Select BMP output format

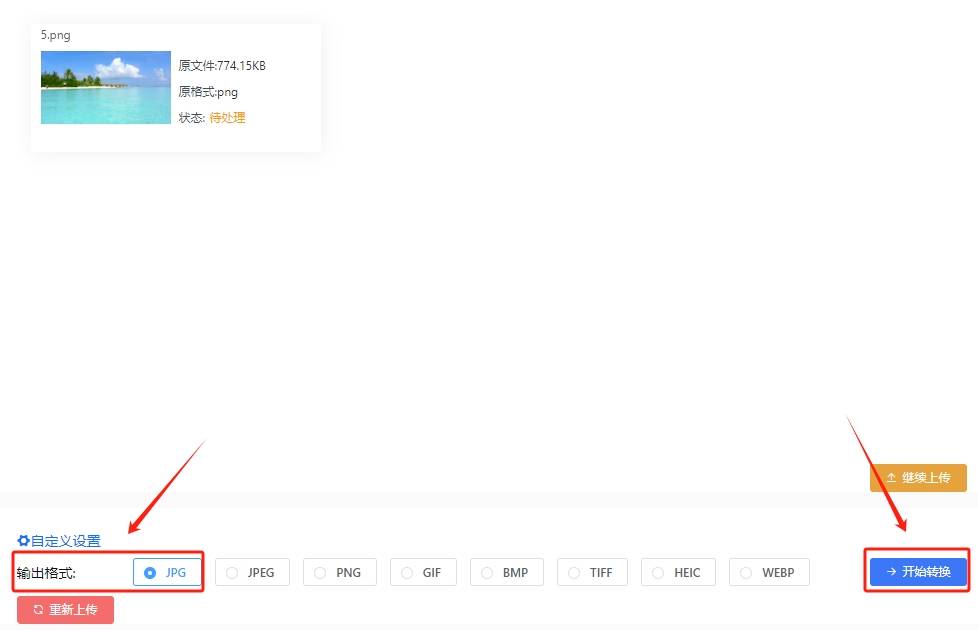506,572
